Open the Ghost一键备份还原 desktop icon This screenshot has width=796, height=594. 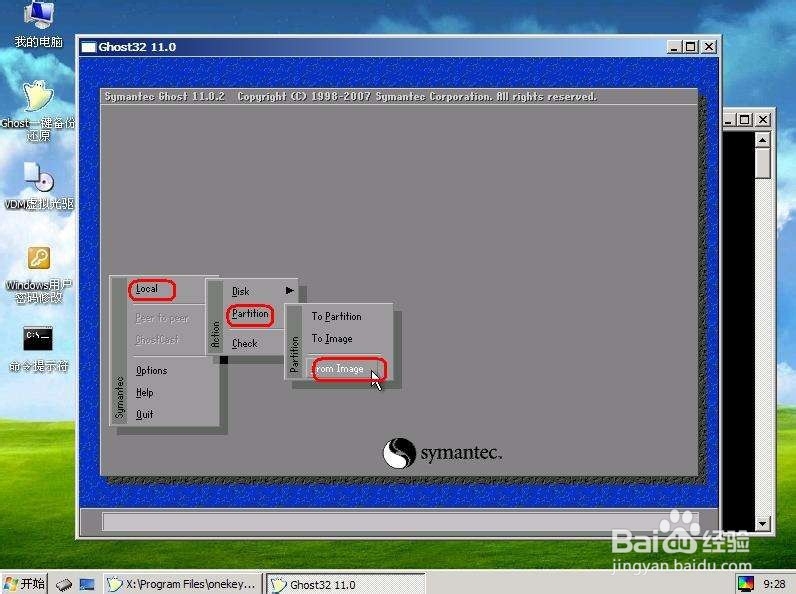pos(38,111)
